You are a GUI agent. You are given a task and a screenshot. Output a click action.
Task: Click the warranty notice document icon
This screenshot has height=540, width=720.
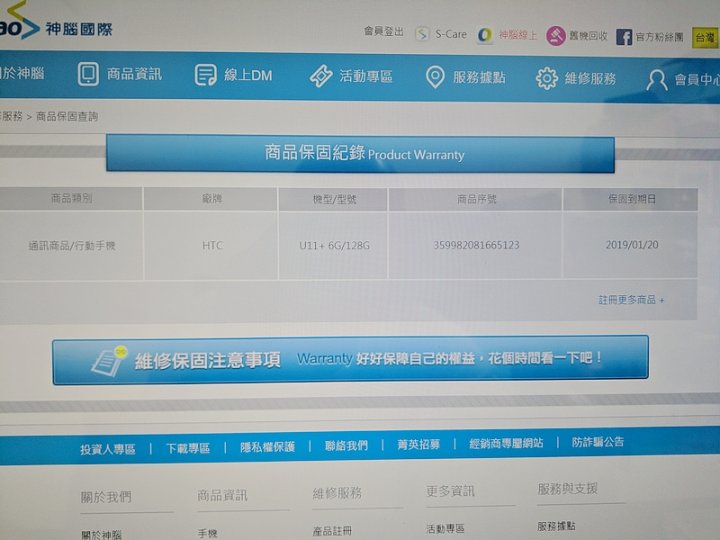coord(109,360)
